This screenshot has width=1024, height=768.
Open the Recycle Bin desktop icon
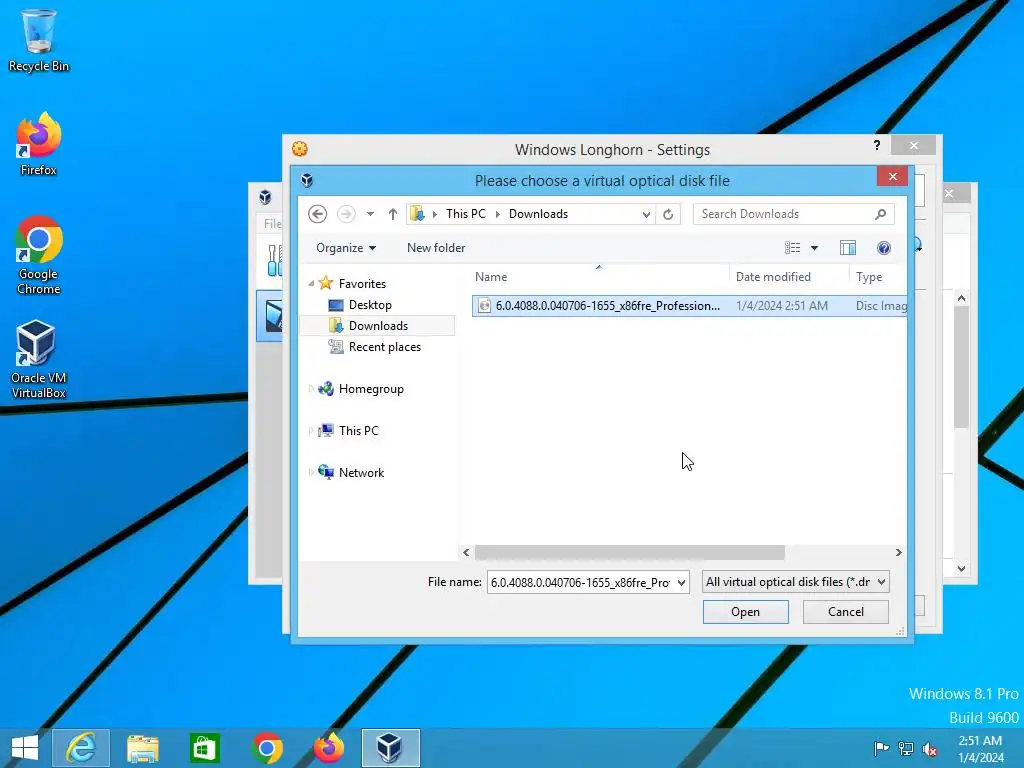click(39, 39)
